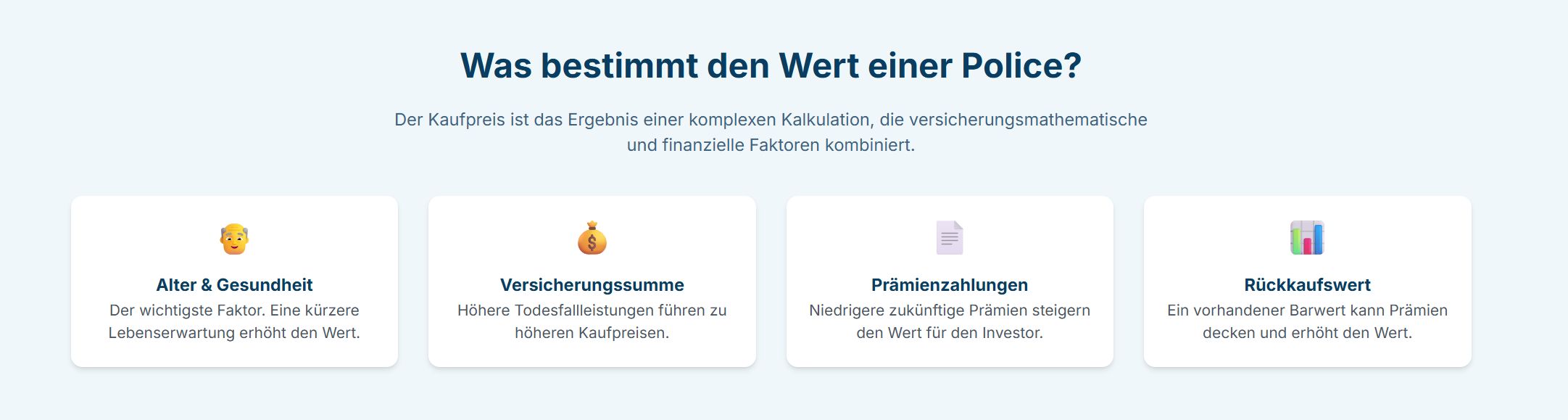This screenshot has height=420, width=1568.
Task: Open the Rückkaufswert card
Action: point(1308,281)
